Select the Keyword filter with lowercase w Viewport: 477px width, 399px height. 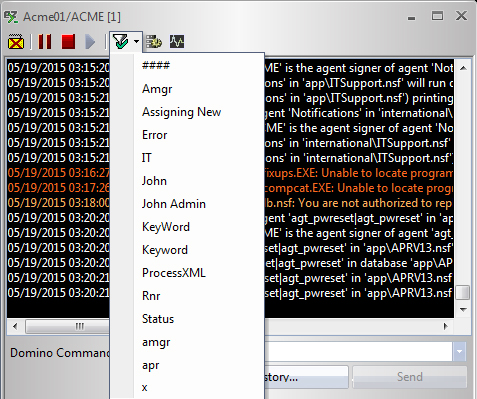pos(165,250)
